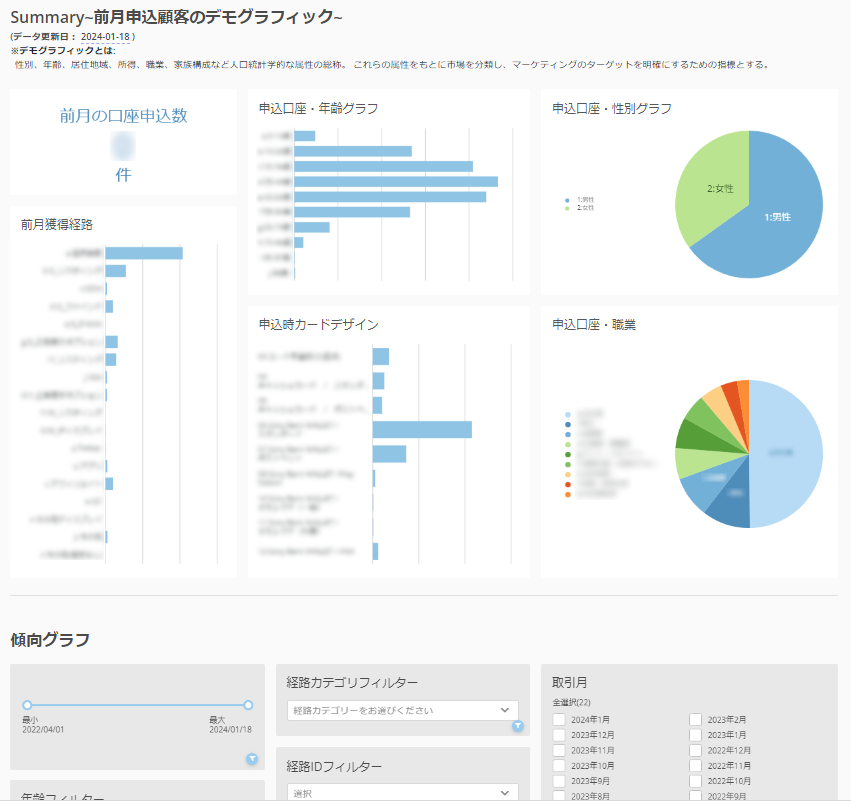This screenshot has height=801, width=851.
Task: Click the Summary page title
Action: (x=176, y=17)
